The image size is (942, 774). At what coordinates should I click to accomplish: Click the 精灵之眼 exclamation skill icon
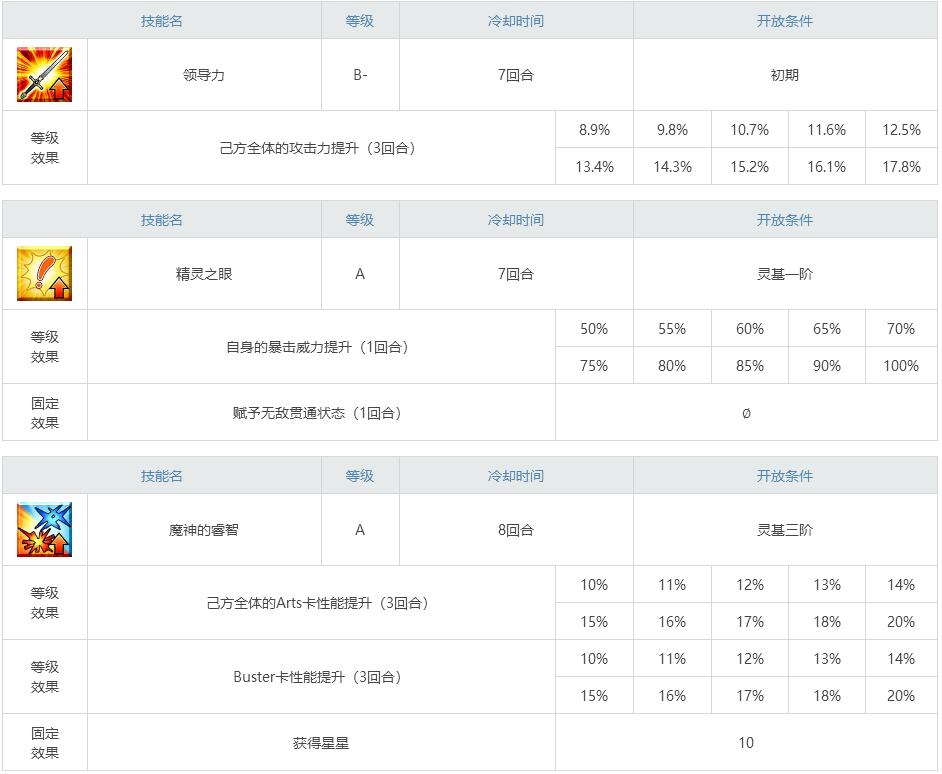(44, 274)
